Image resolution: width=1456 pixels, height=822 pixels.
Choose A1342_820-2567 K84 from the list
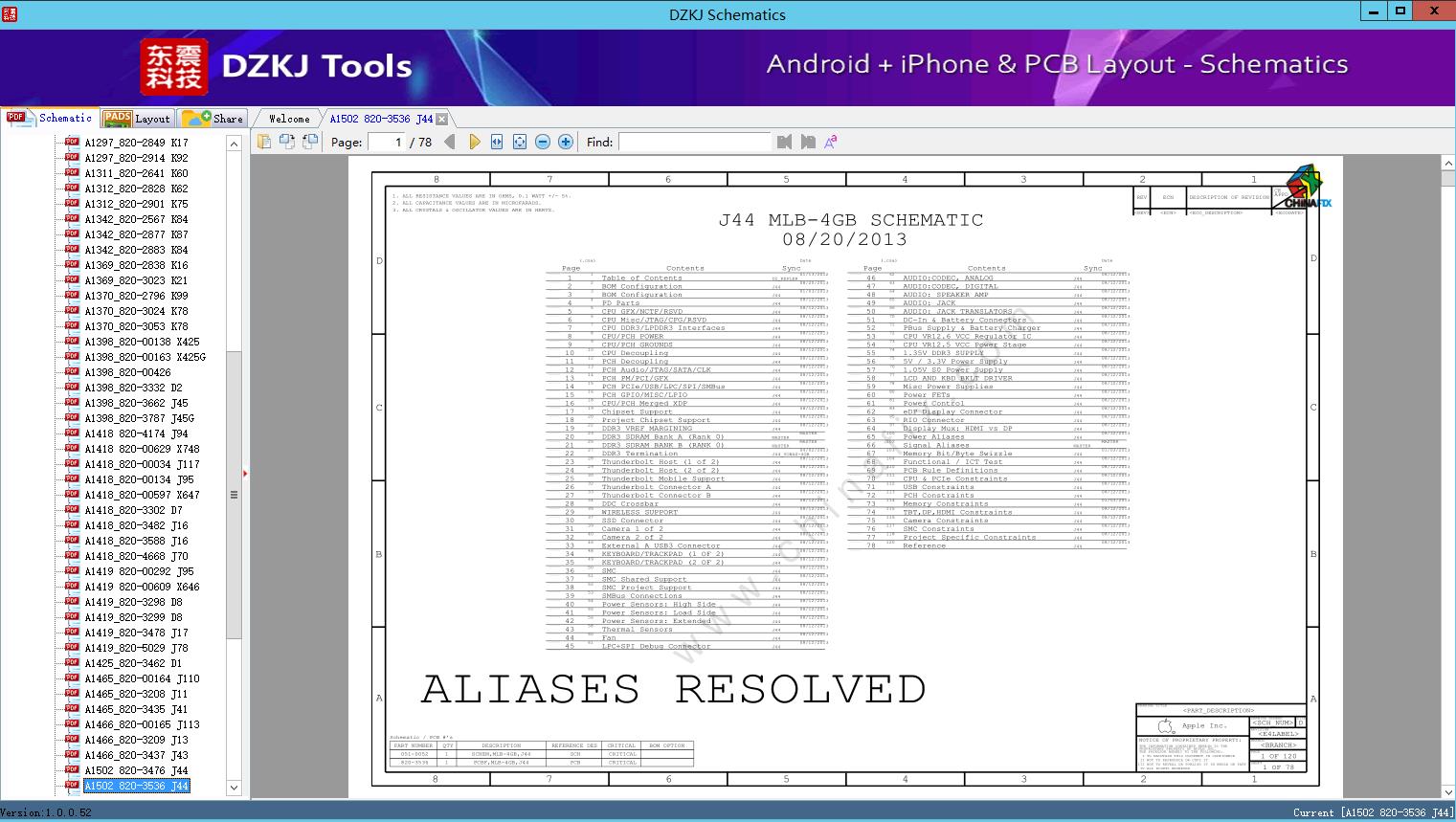click(x=136, y=219)
